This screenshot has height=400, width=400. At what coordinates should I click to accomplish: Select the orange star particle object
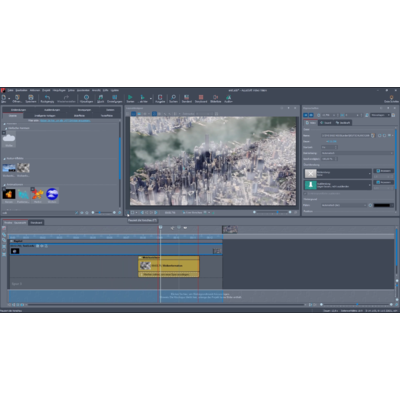click(38, 195)
